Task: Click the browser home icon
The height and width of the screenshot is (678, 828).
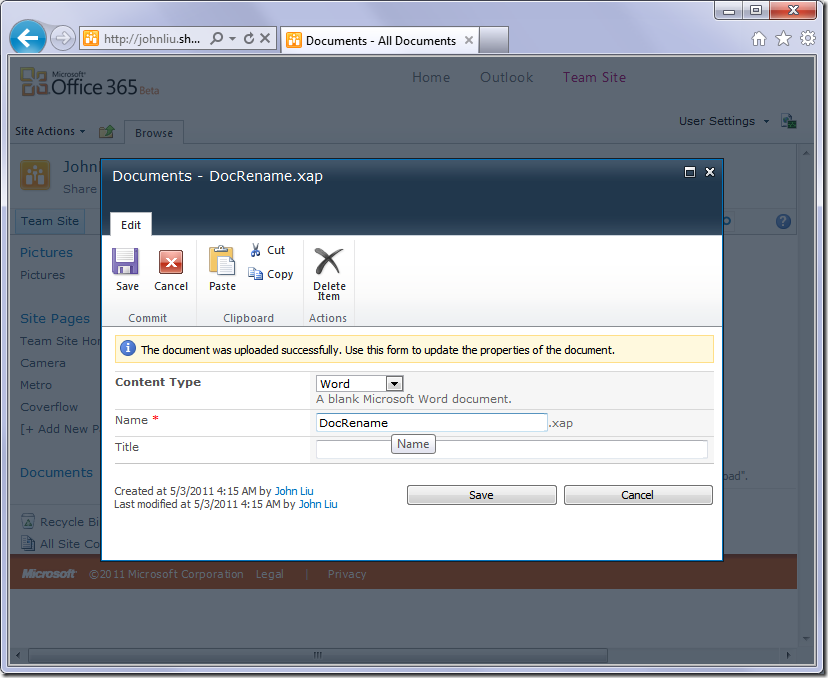Action: pos(759,38)
